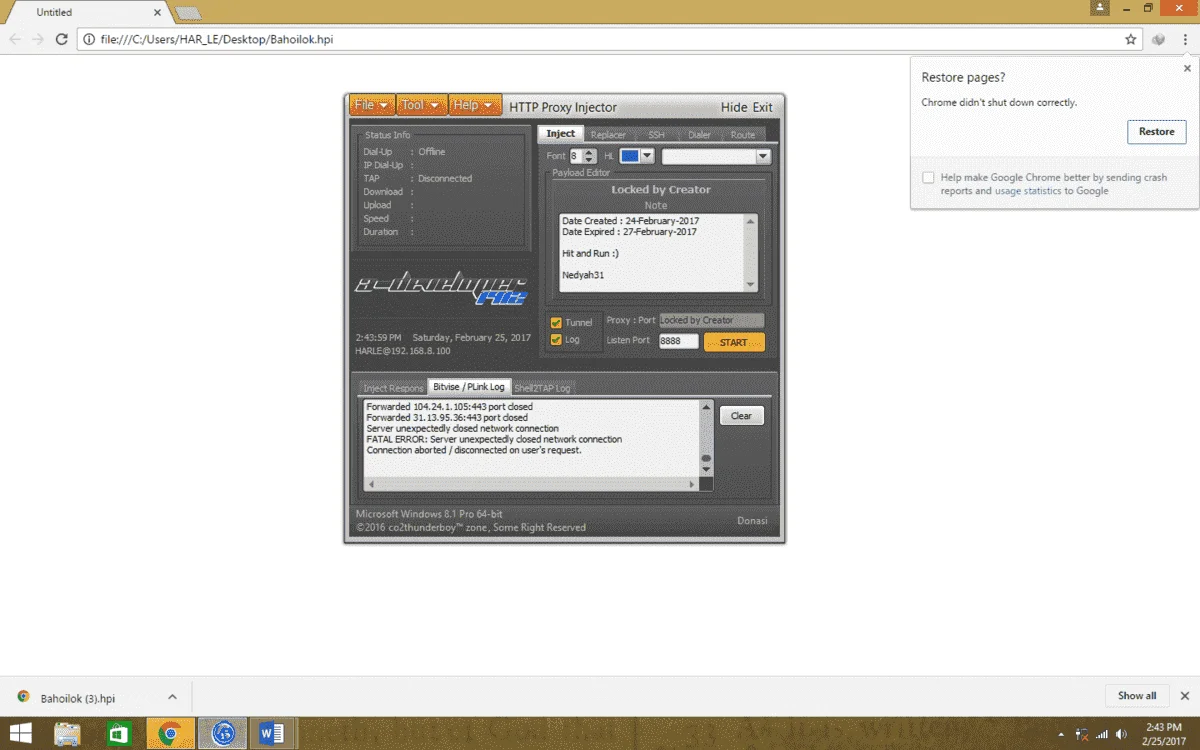Click the Donasi link
This screenshot has width=1200, height=750.
tap(753, 520)
